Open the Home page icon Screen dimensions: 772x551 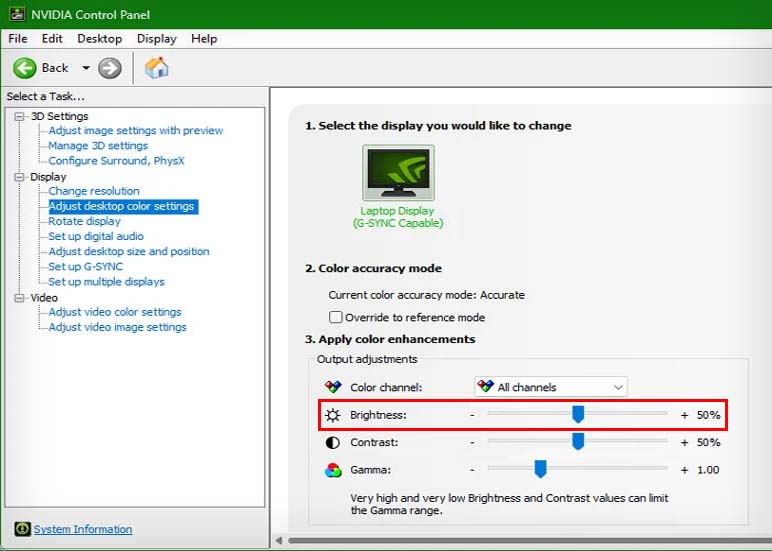pos(157,68)
